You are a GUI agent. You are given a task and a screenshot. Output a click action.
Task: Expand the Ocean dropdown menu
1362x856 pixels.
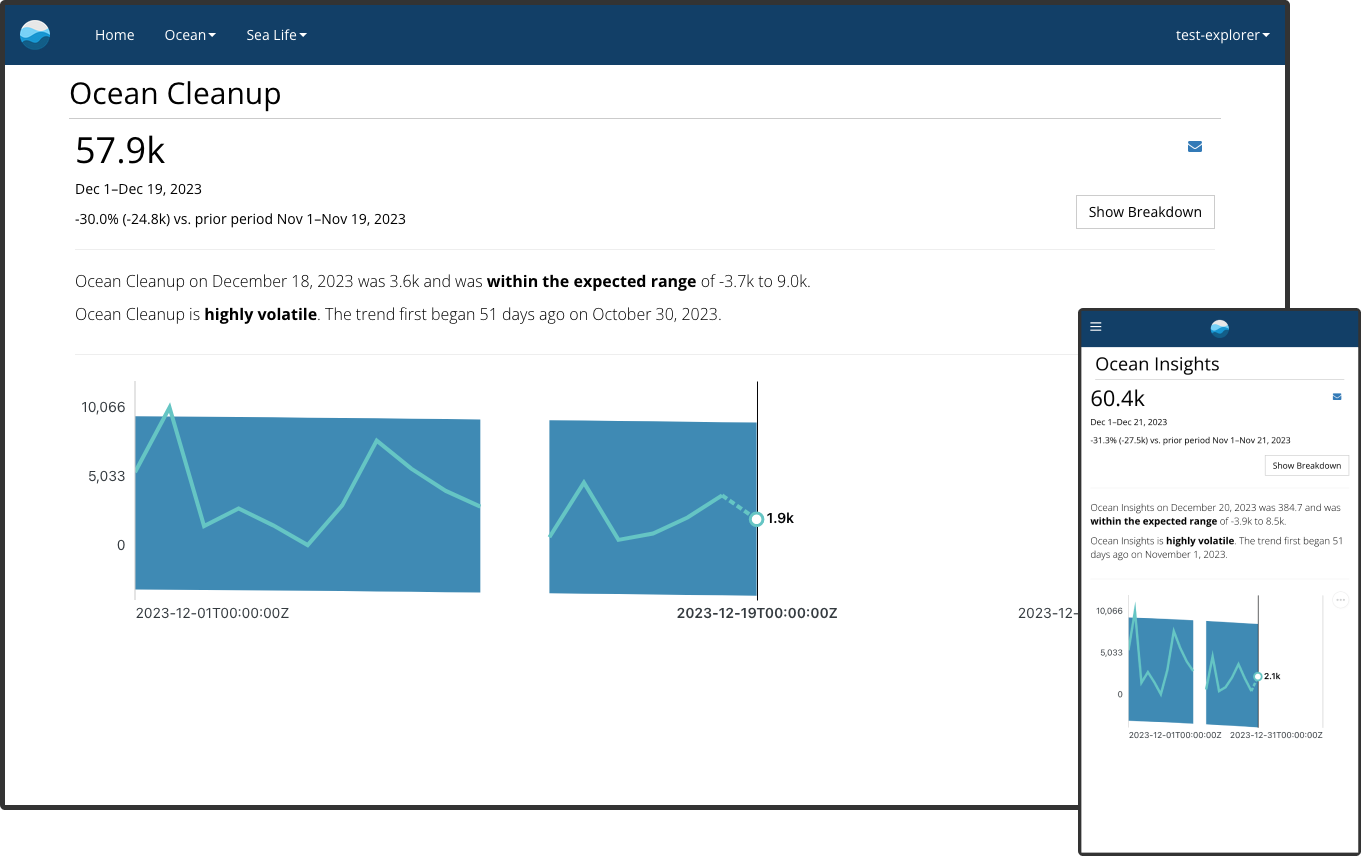coord(190,35)
